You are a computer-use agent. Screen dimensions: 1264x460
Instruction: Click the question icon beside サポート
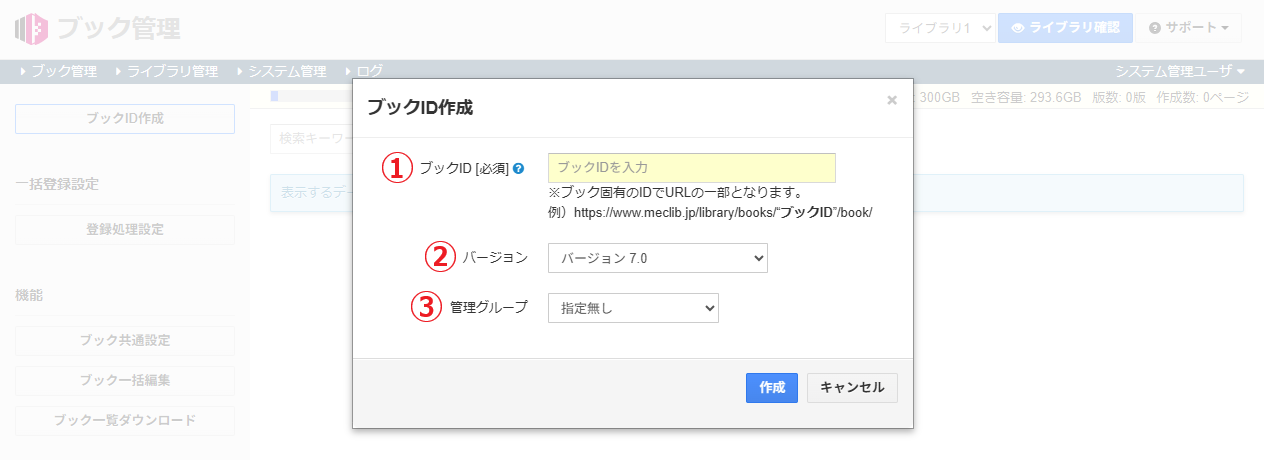point(1155,28)
